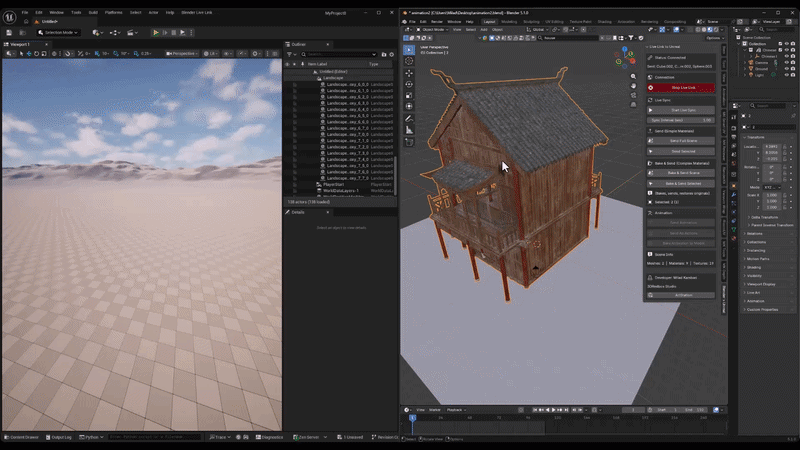Toggle lock on Location X value
Screen dimensions: 800x450
tap(785, 146)
